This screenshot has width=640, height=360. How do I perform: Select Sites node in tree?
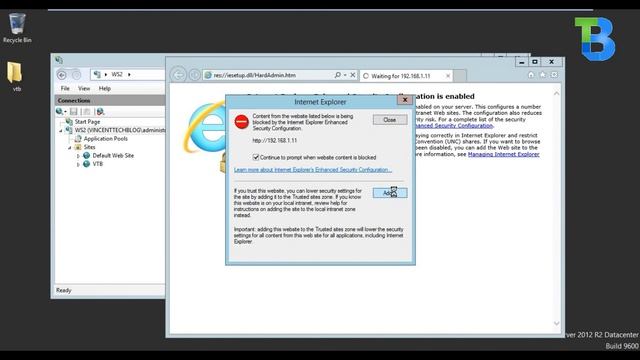click(x=89, y=147)
